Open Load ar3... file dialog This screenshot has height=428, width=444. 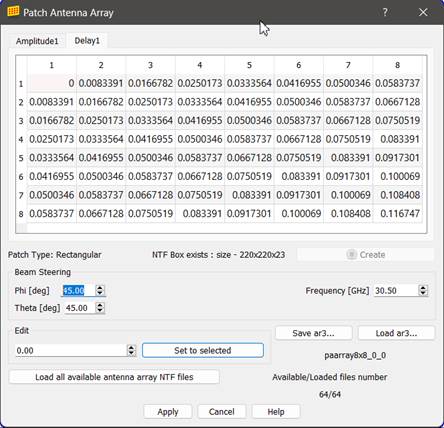tap(396, 333)
